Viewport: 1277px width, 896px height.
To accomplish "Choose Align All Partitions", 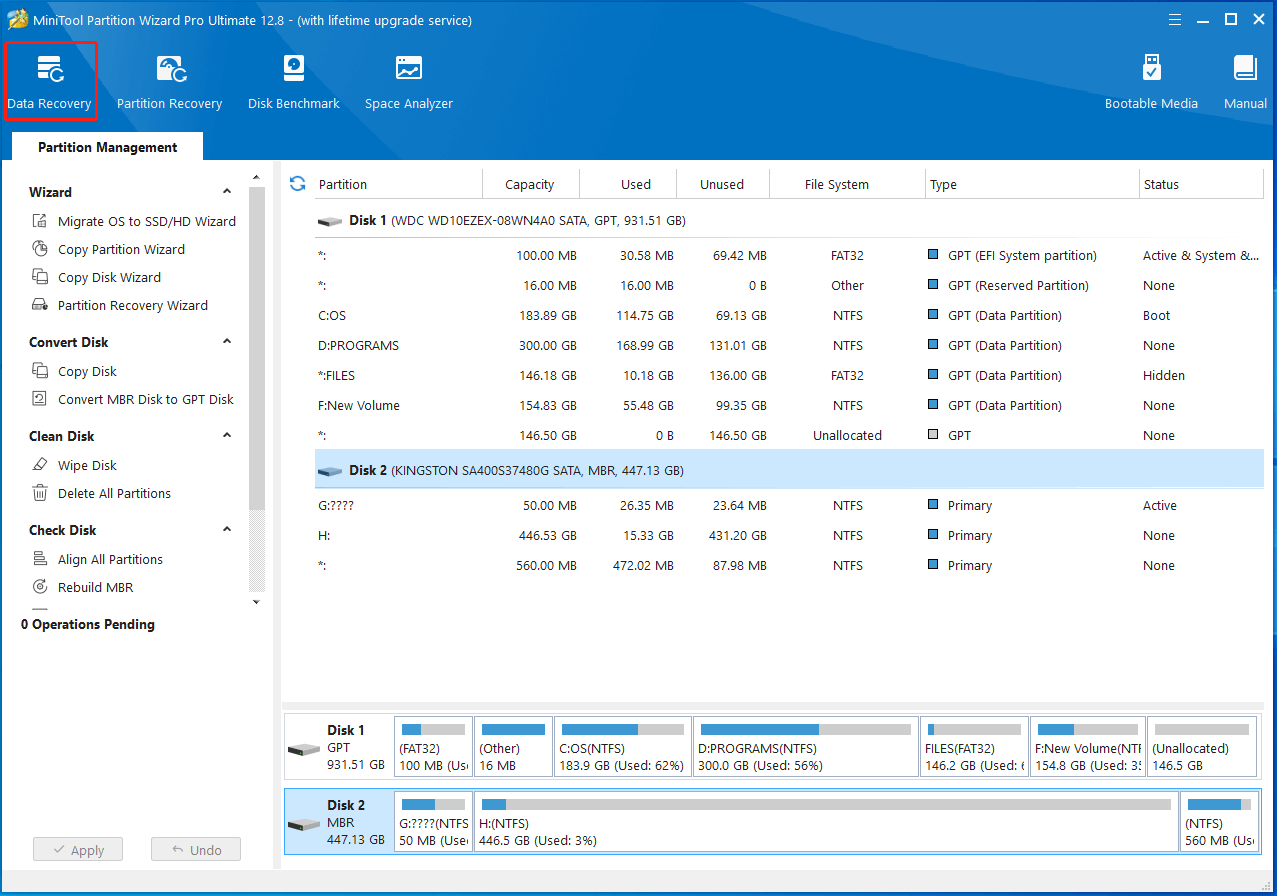I will click(x=97, y=559).
